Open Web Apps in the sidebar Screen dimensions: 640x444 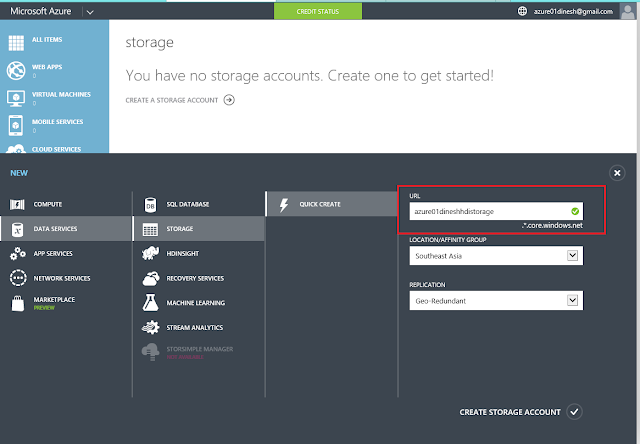pyautogui.click(x=16, y=71)
